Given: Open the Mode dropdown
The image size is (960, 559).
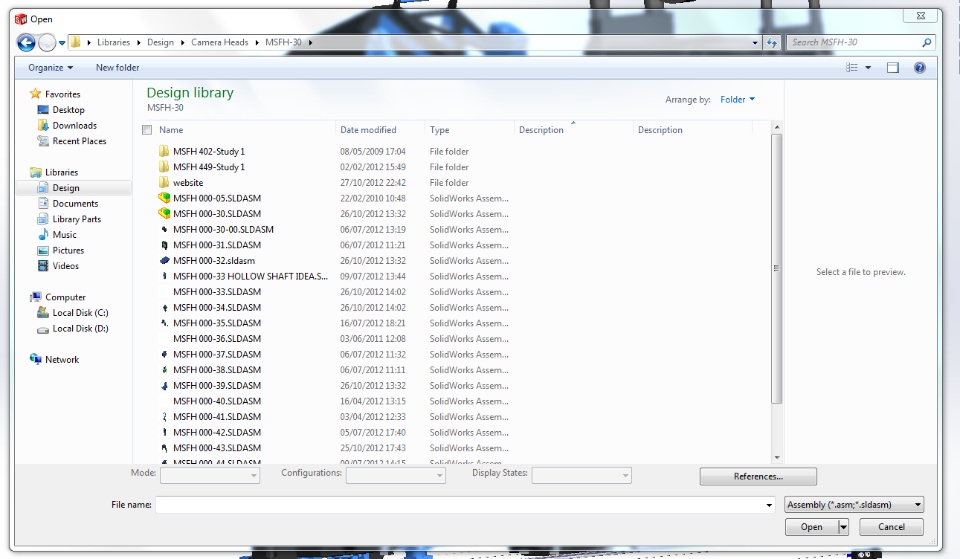Looking at the screenshot, I should pyautogui.click(x=210, y=475).
